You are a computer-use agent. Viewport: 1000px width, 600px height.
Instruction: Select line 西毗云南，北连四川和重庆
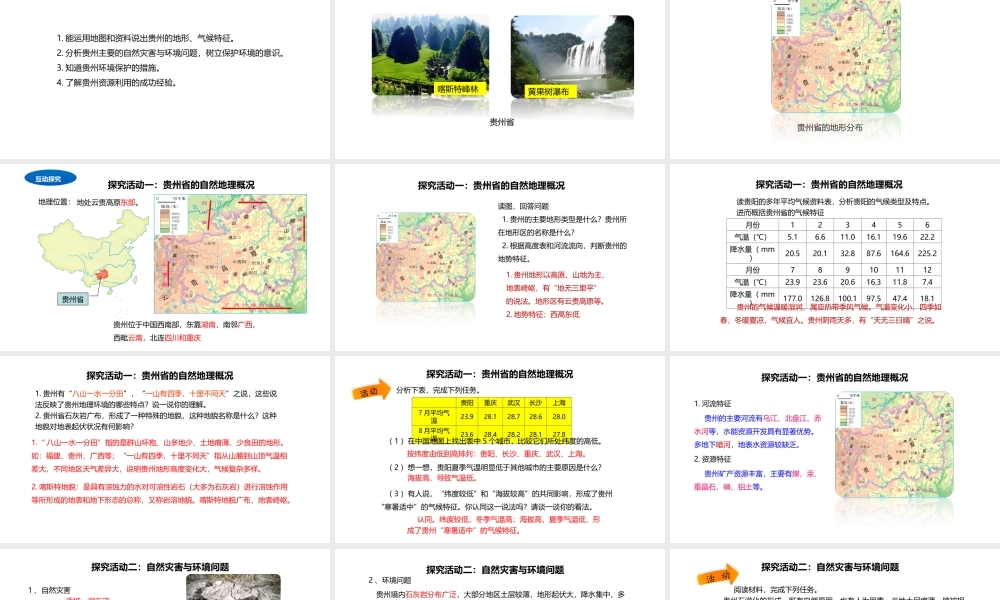coord(157,338)
